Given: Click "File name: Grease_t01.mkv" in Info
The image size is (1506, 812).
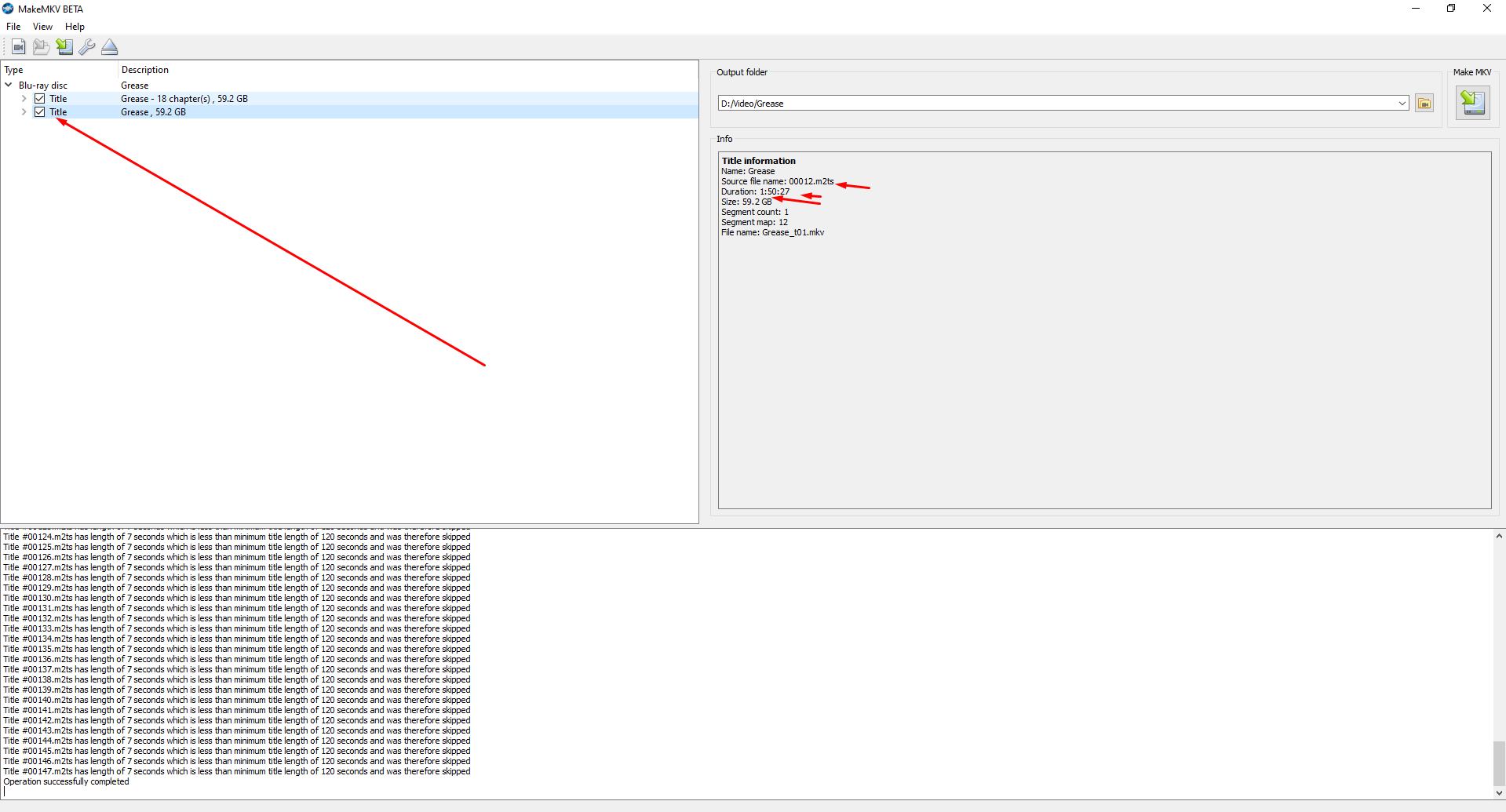Looking at the screenshot, I should click(x=773, y=232).
